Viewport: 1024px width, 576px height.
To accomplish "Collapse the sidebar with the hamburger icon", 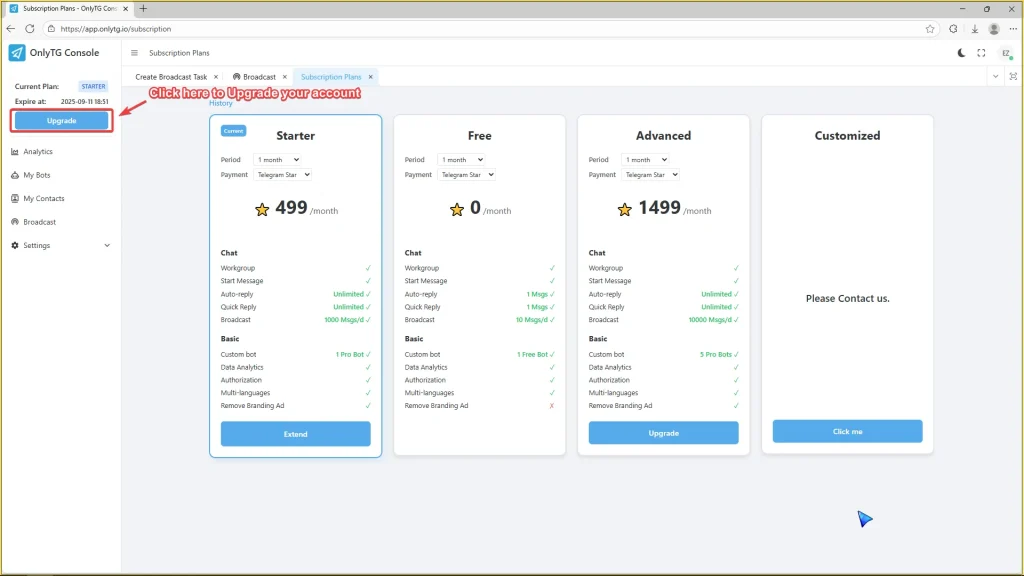I will click(x=135, y=53).
